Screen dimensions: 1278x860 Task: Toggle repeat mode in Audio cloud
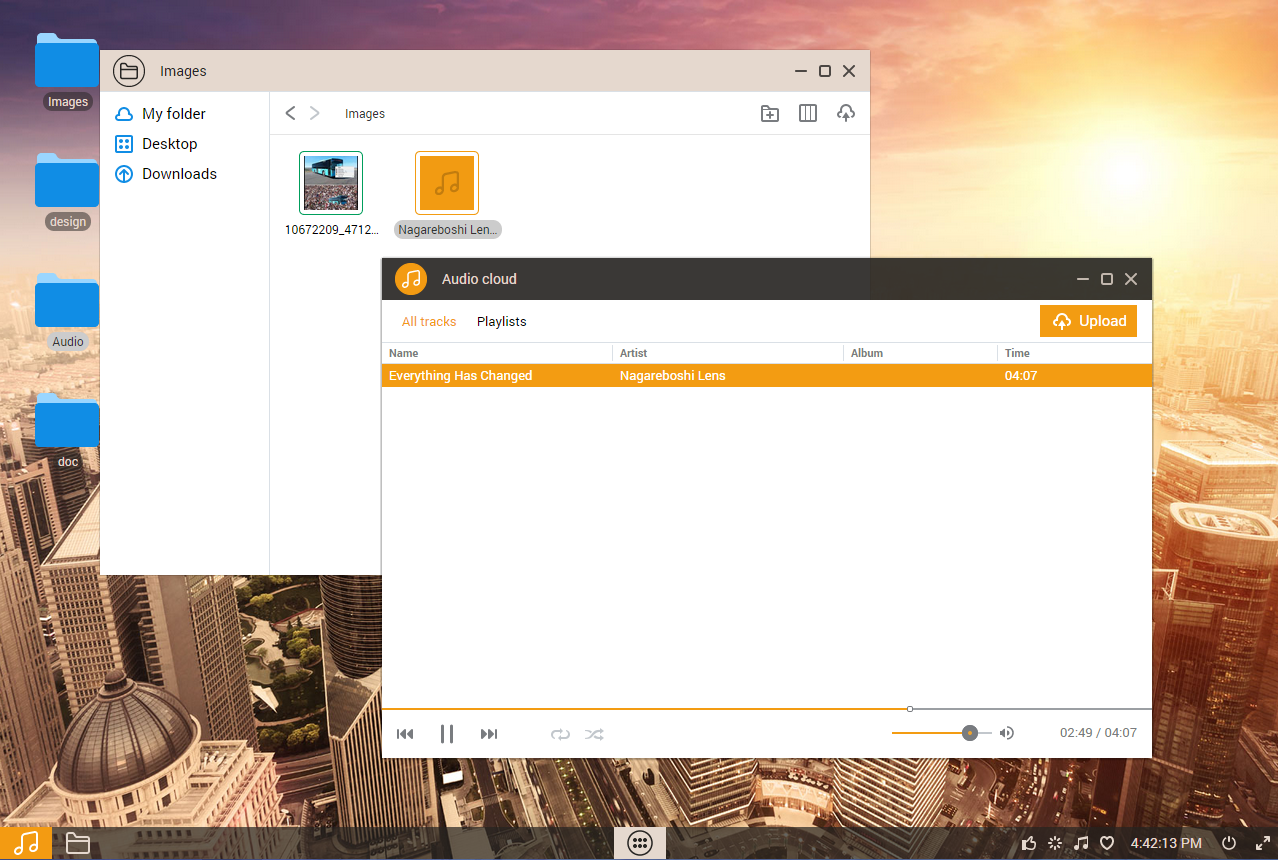(560, 734)
